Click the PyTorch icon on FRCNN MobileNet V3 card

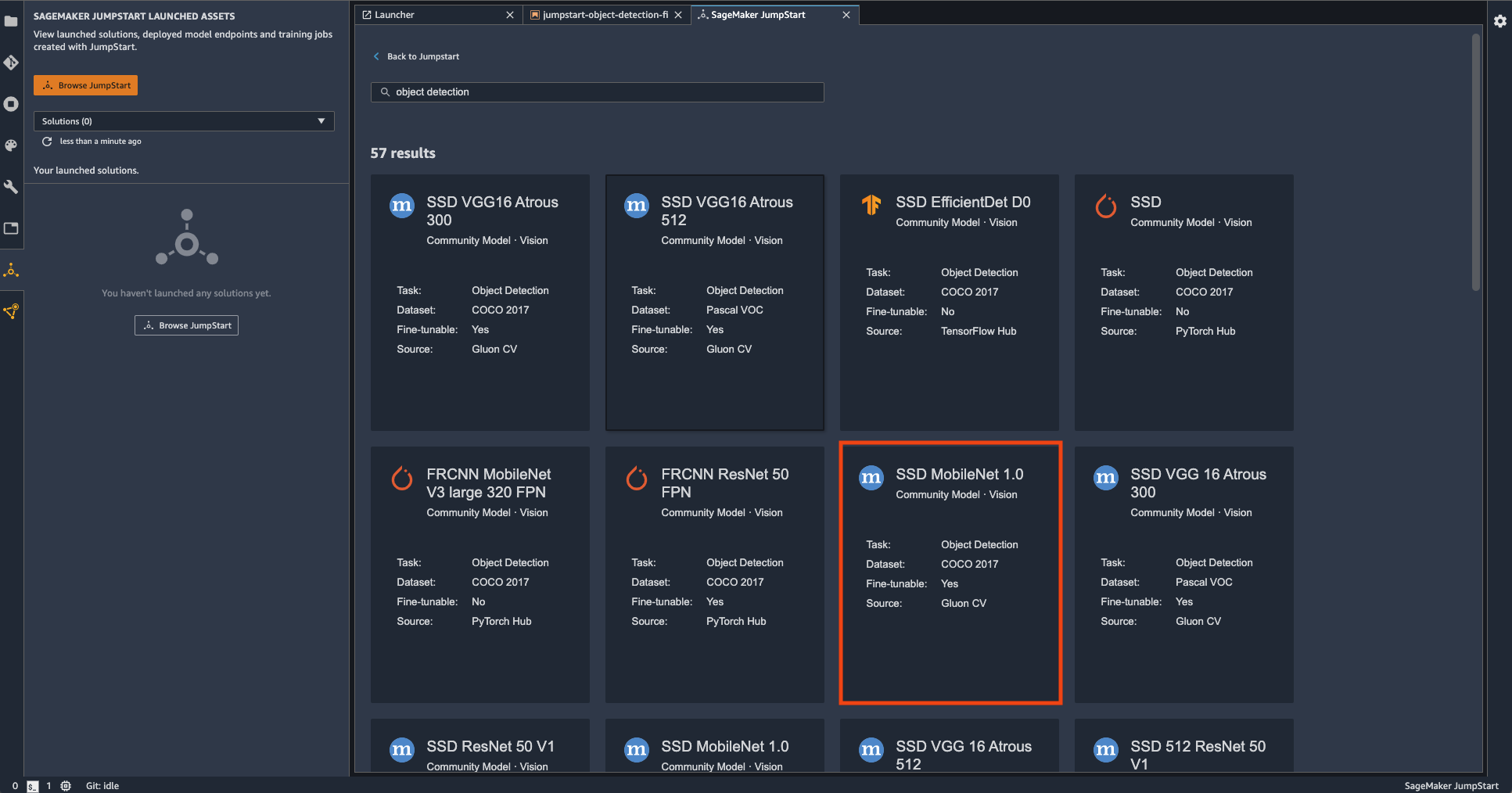(x=402, y=478)
